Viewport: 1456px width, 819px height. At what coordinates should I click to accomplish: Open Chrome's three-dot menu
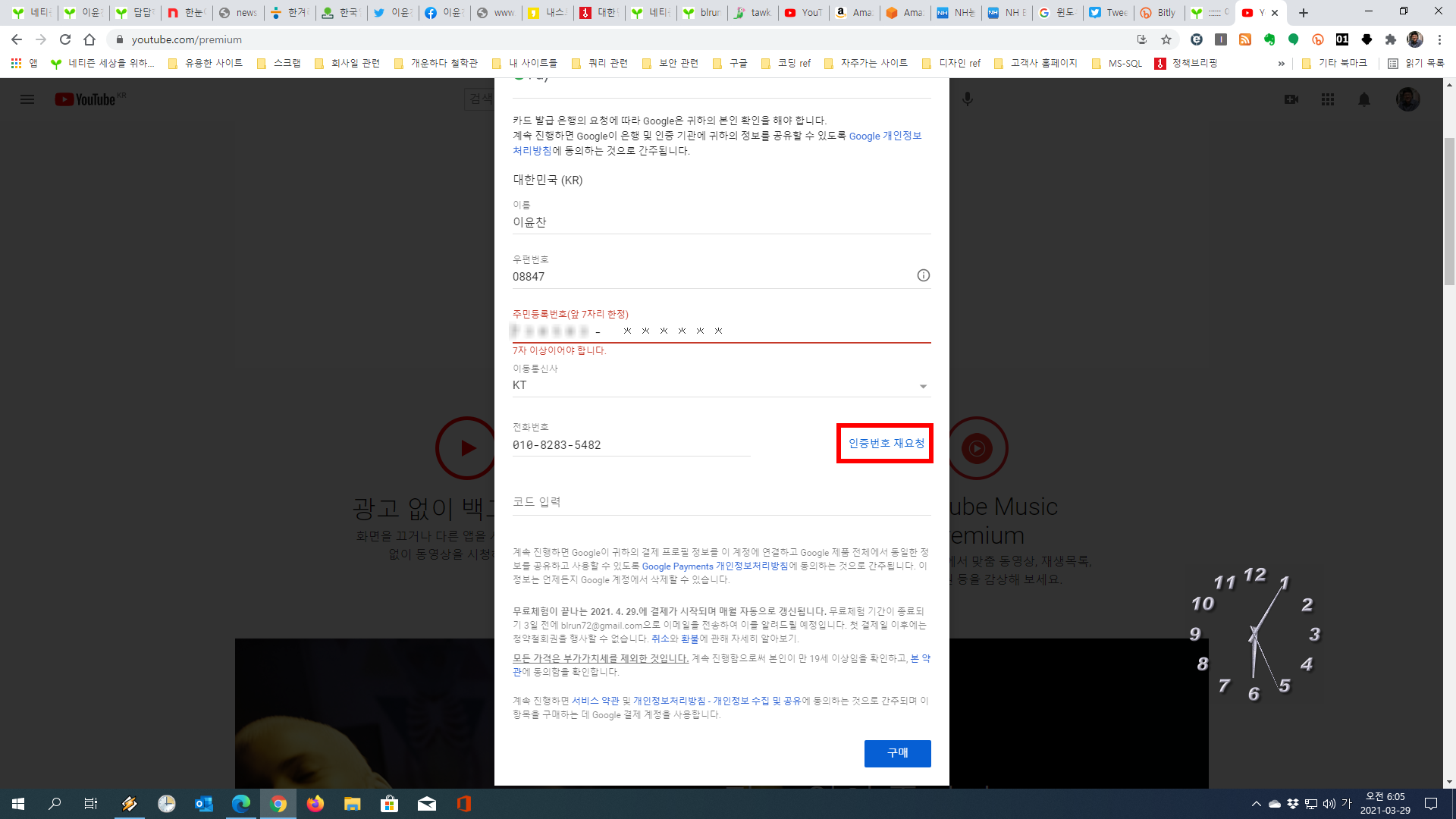[x=1439, y=39]
